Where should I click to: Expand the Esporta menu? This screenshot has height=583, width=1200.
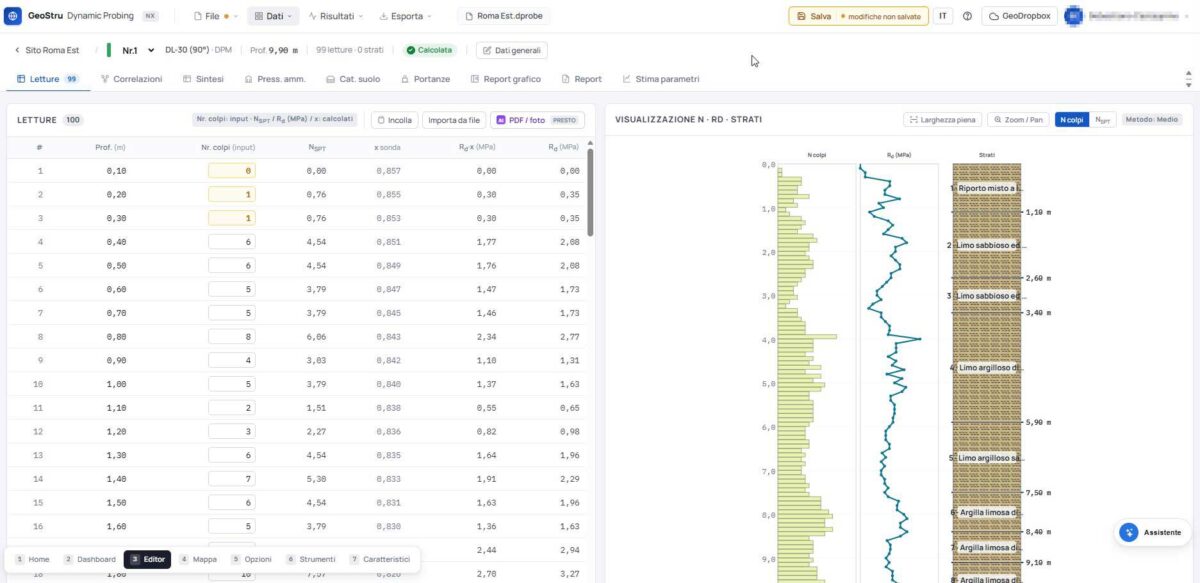click(x=406, y=16)
